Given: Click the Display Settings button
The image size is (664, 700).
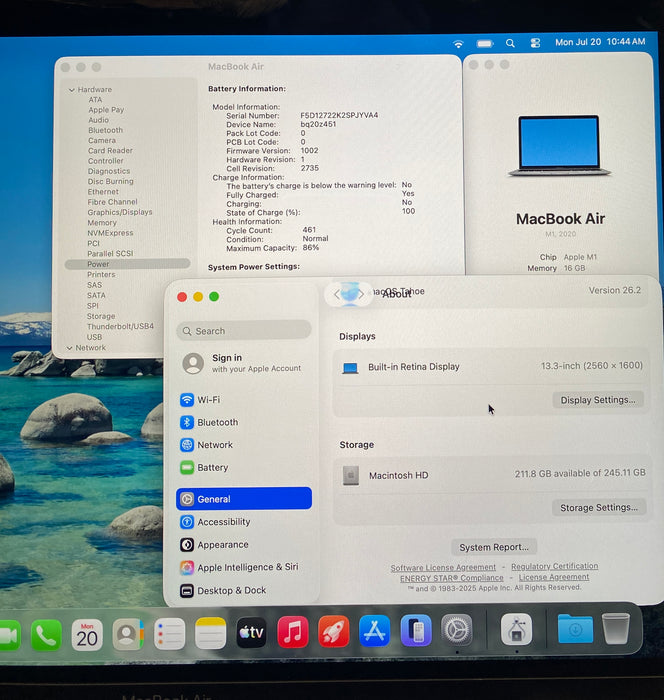Looking at the screenshot, I should (x=598, y=400).
